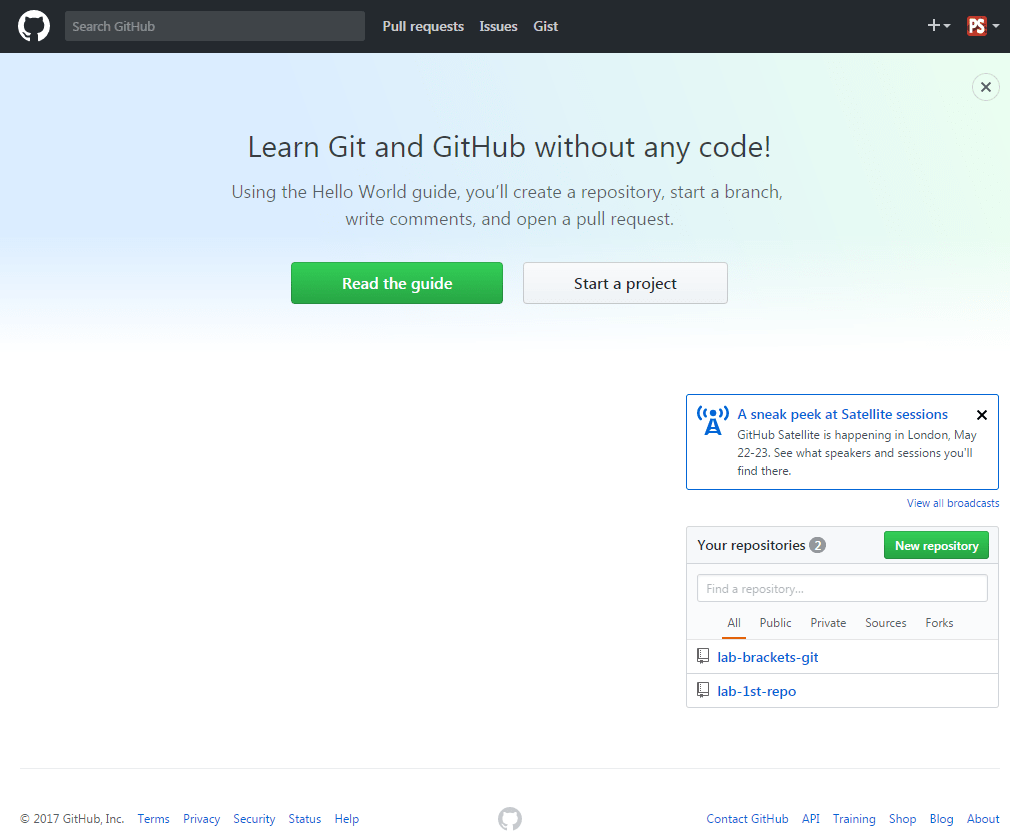Switch to the Private repositories tab
Screen dimensions: 1010x833
click(828, 623)
